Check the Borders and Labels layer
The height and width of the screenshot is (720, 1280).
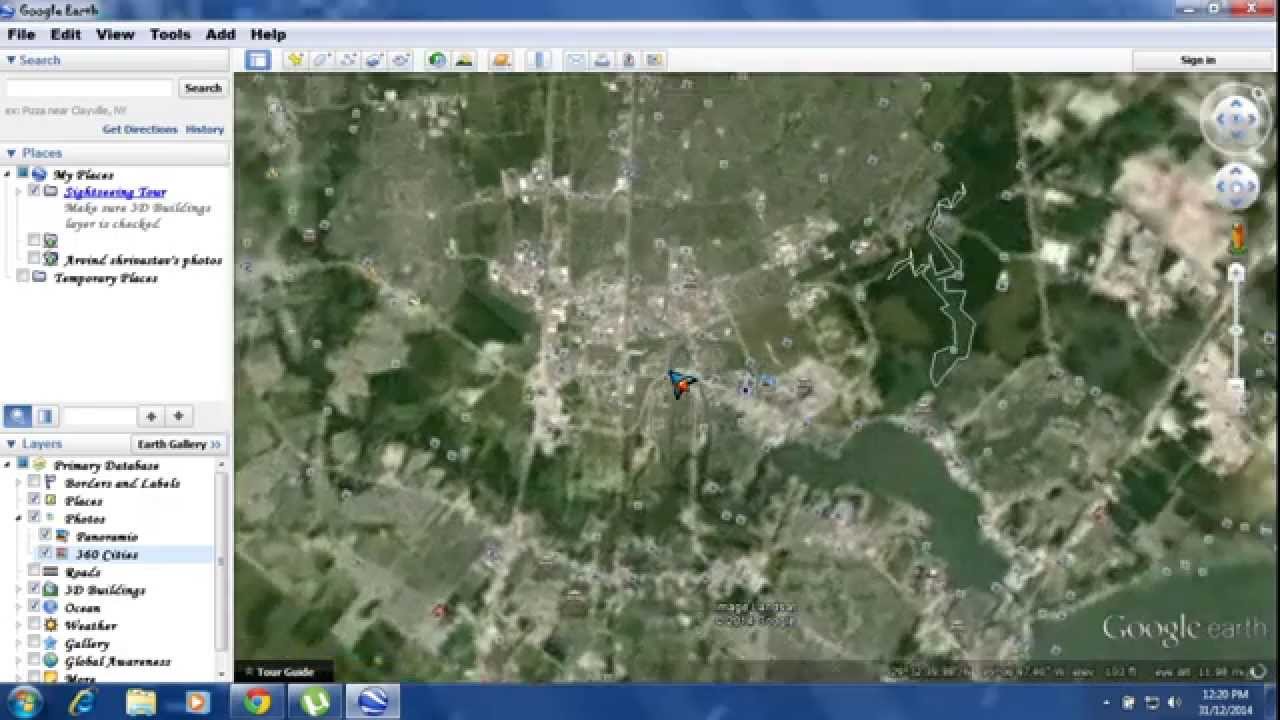(x=35, y=483)
